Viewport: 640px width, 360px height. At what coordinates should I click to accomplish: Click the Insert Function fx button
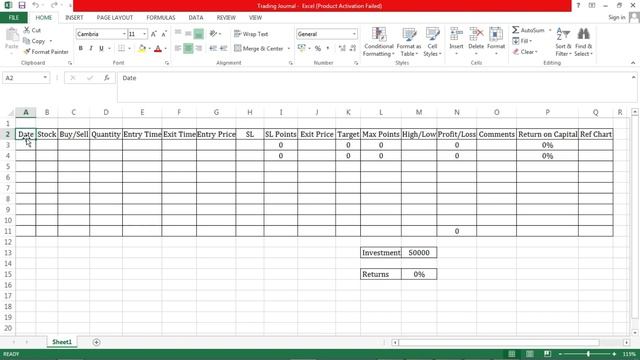coord(107,78)
